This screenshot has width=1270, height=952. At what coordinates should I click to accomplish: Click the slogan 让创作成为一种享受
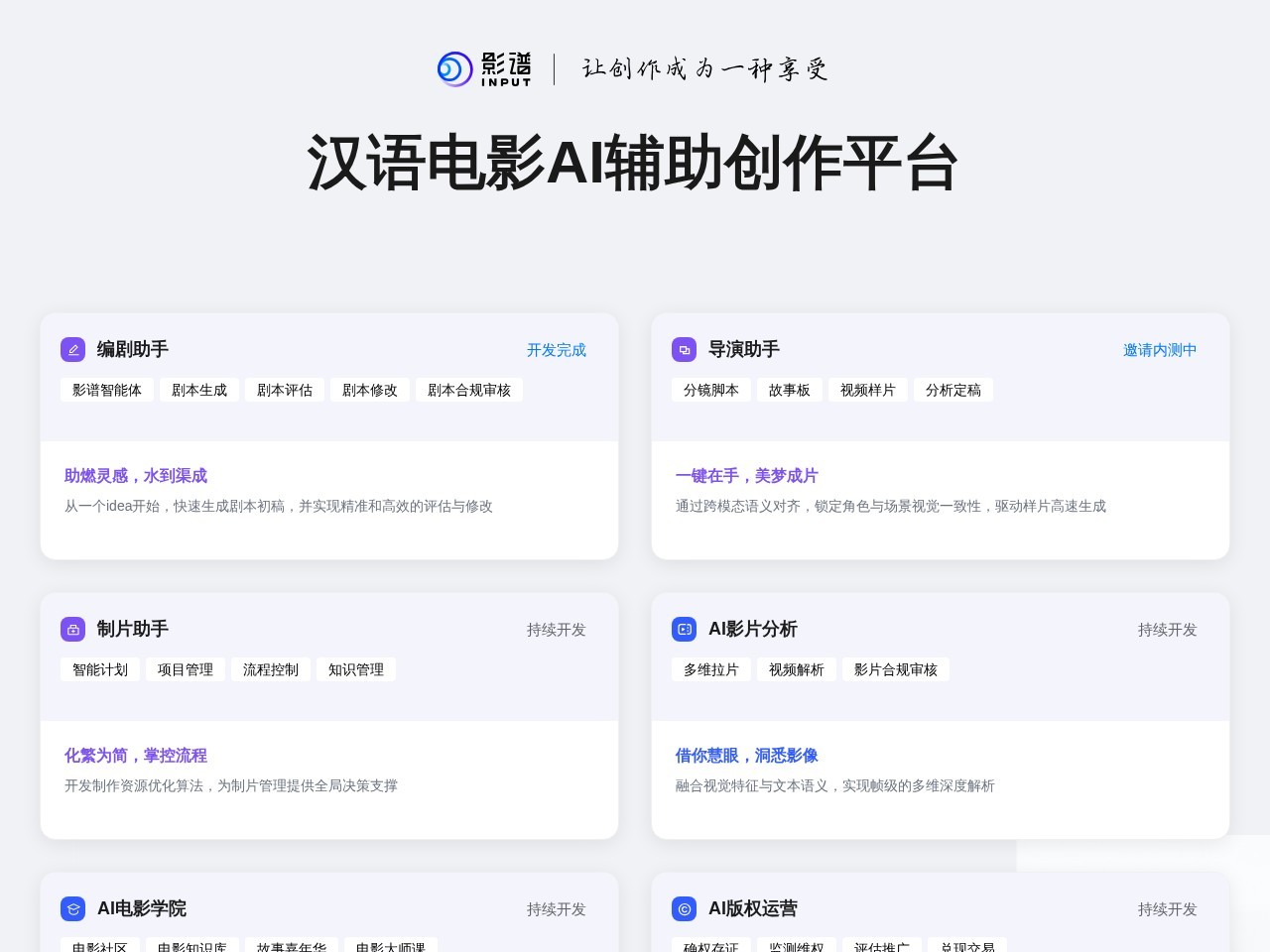[704, 69]
